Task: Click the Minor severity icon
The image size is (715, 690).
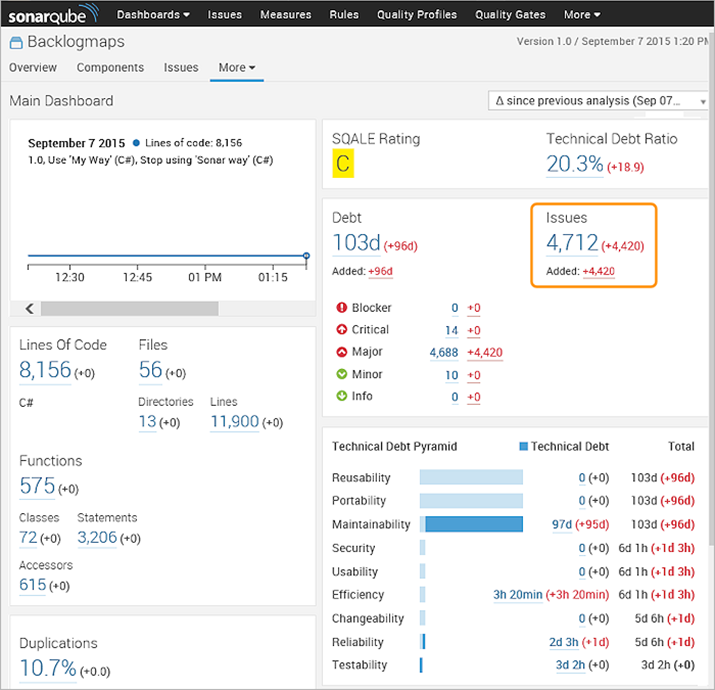Action: 342,374
